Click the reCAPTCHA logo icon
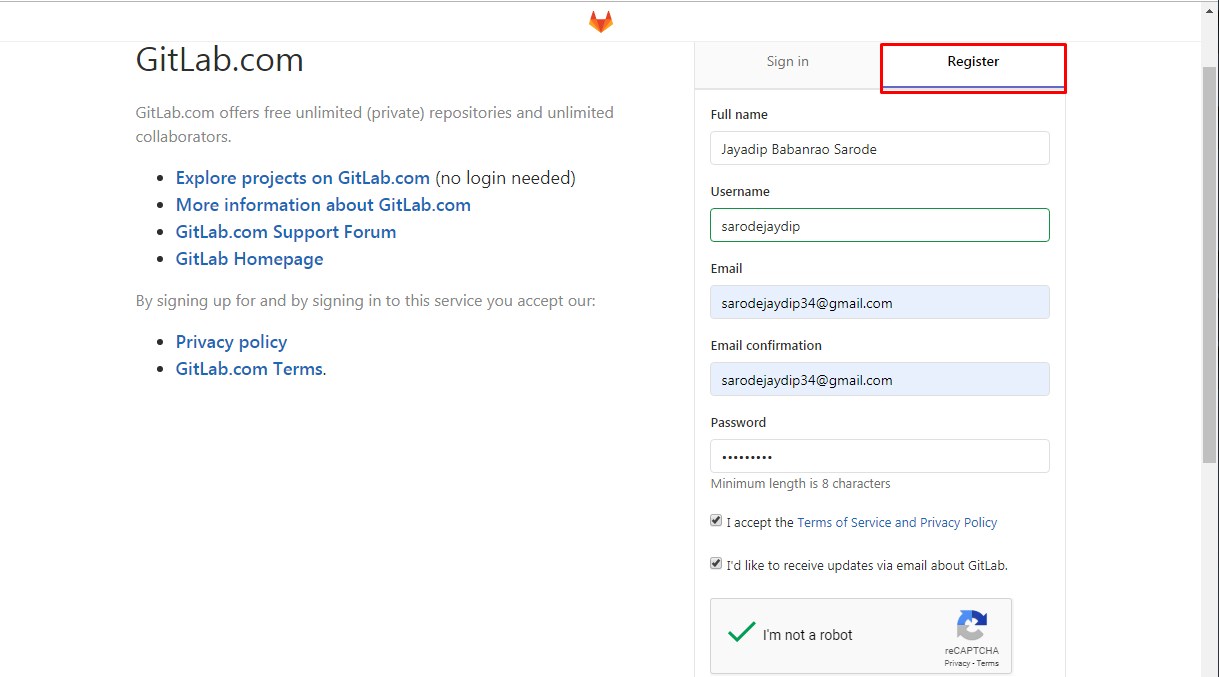 coord(972,626)
